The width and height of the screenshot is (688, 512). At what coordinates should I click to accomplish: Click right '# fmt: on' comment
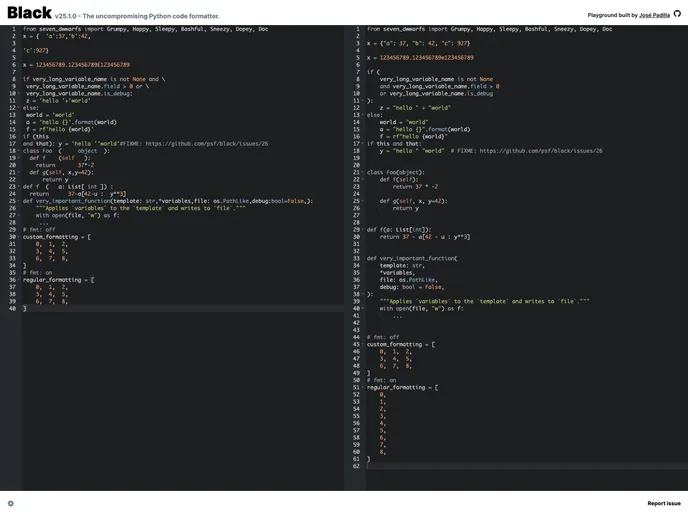[x=381, y=380]
